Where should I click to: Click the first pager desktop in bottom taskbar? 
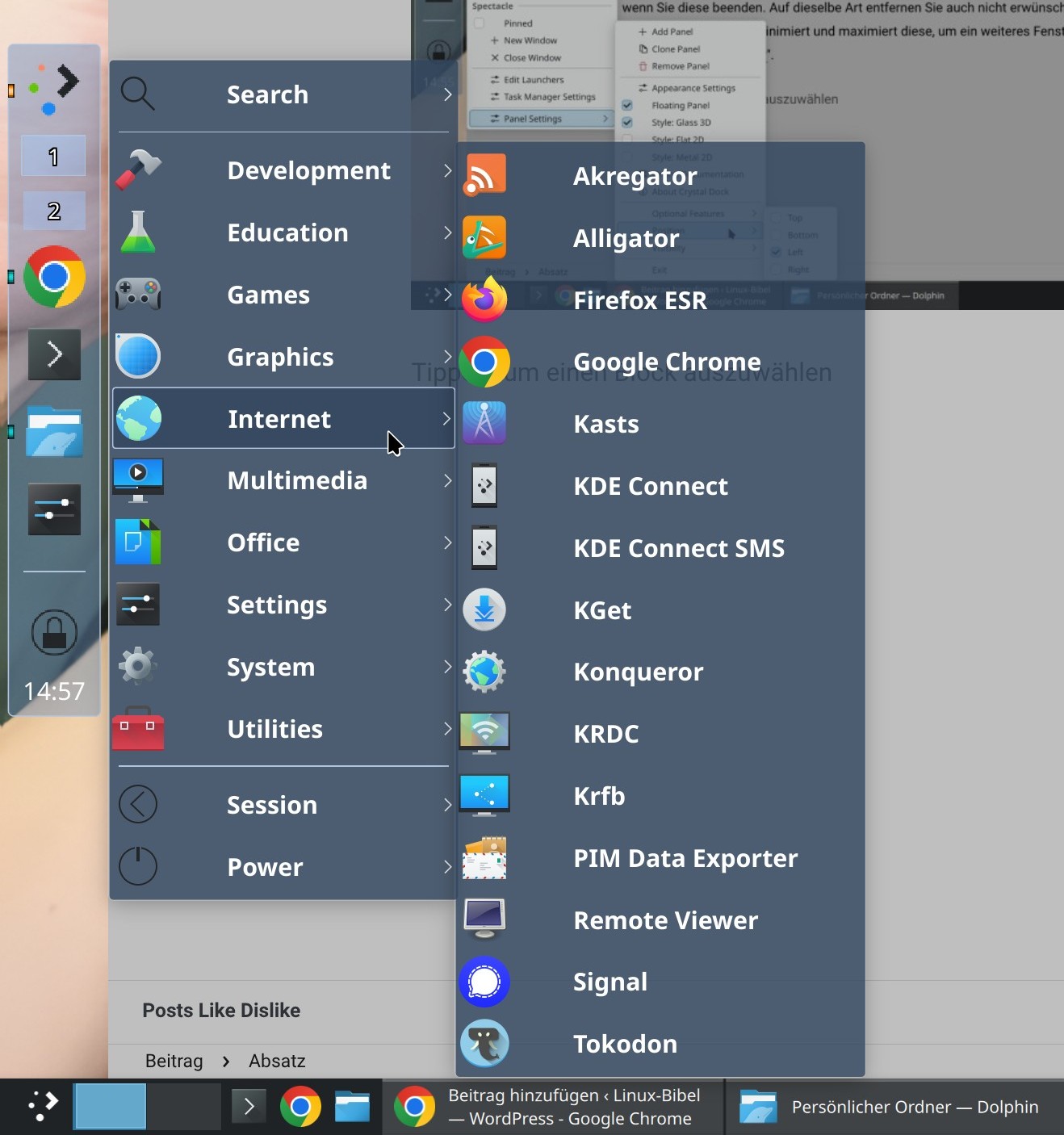[x=110, y=1107]
